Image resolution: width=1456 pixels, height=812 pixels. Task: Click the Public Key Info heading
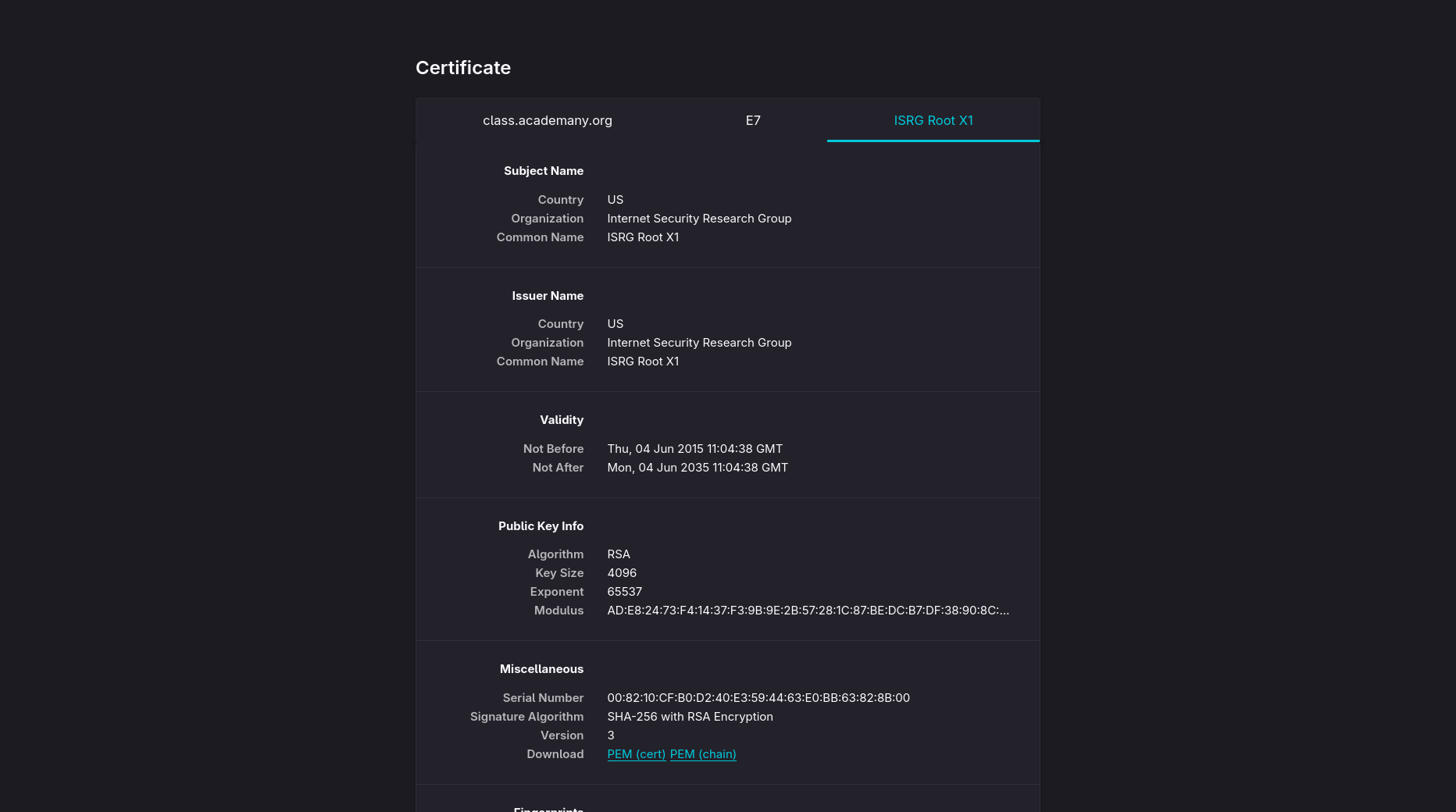click(541, 526)
